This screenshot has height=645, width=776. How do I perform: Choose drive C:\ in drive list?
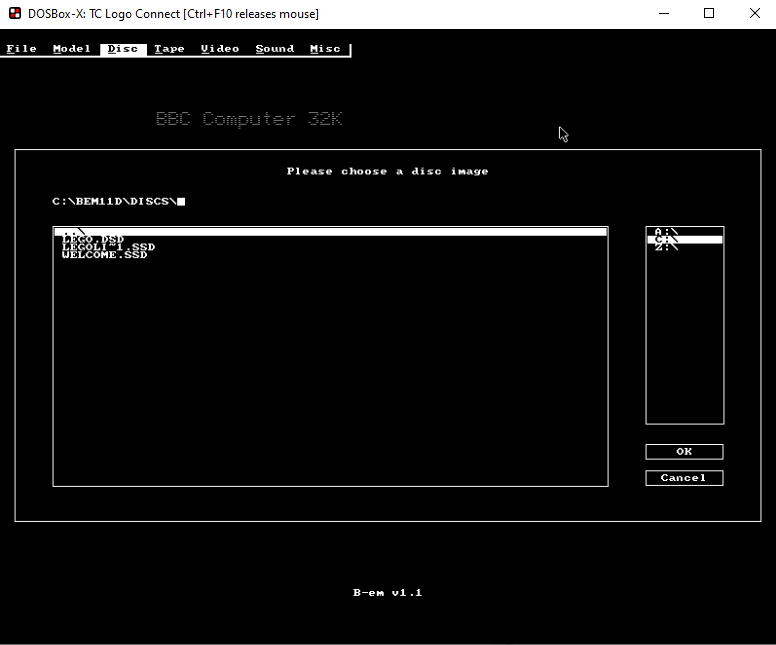pyautogui.click(x=685, y=240)
